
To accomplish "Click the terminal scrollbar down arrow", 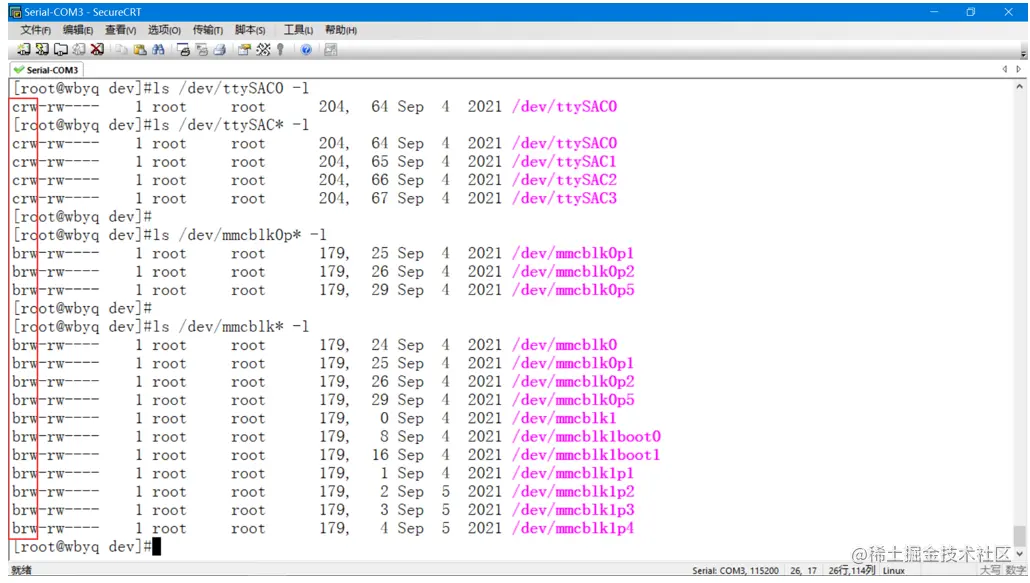I will coord(1019,555).
